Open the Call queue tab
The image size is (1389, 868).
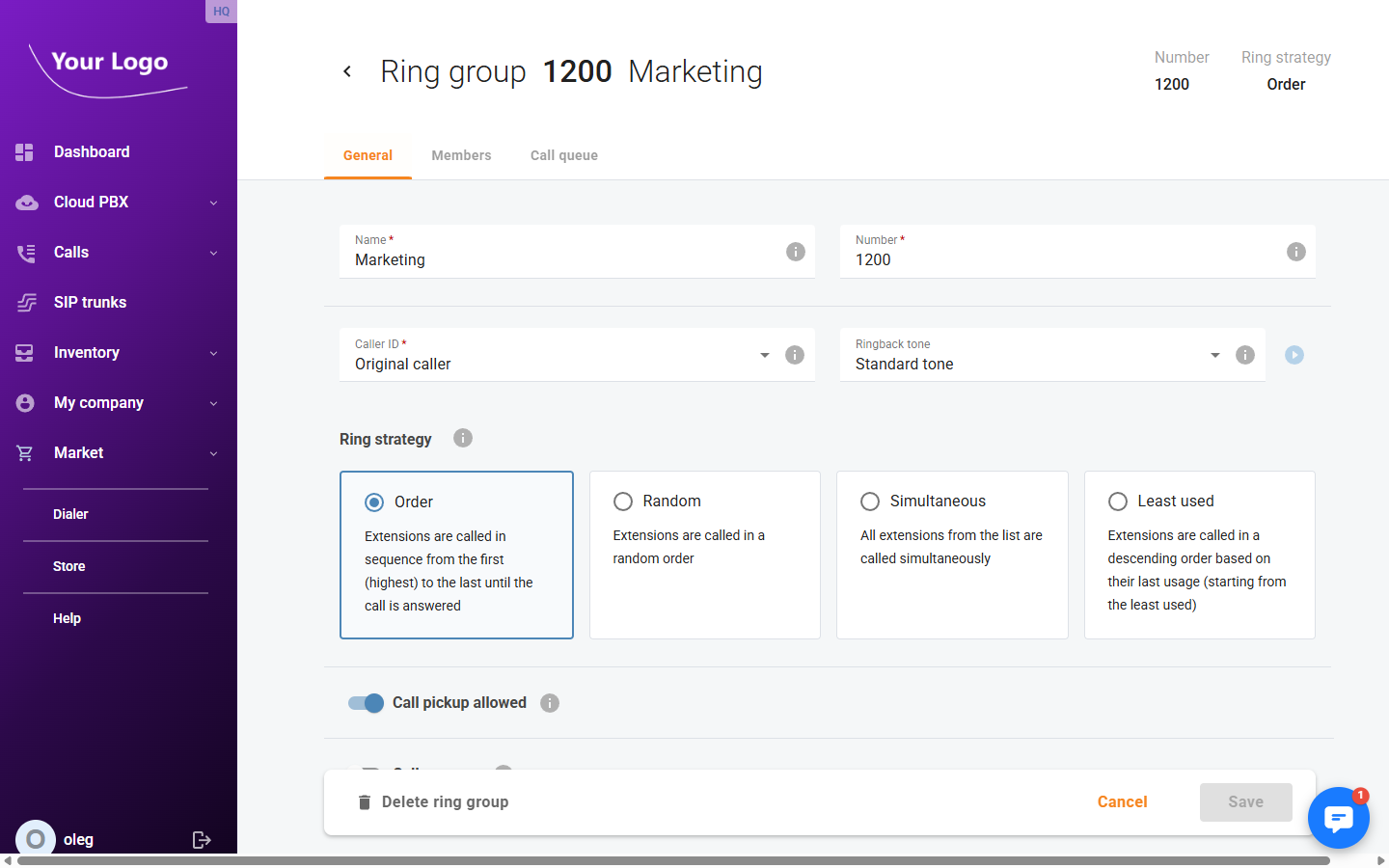(x=564, y=155)
